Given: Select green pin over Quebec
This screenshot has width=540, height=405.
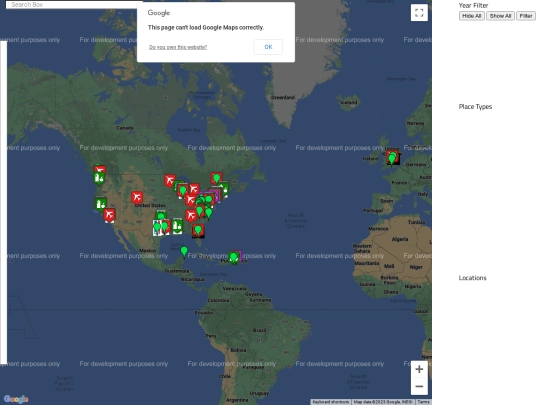Looking at the screenshot, I should click(216, 178).
